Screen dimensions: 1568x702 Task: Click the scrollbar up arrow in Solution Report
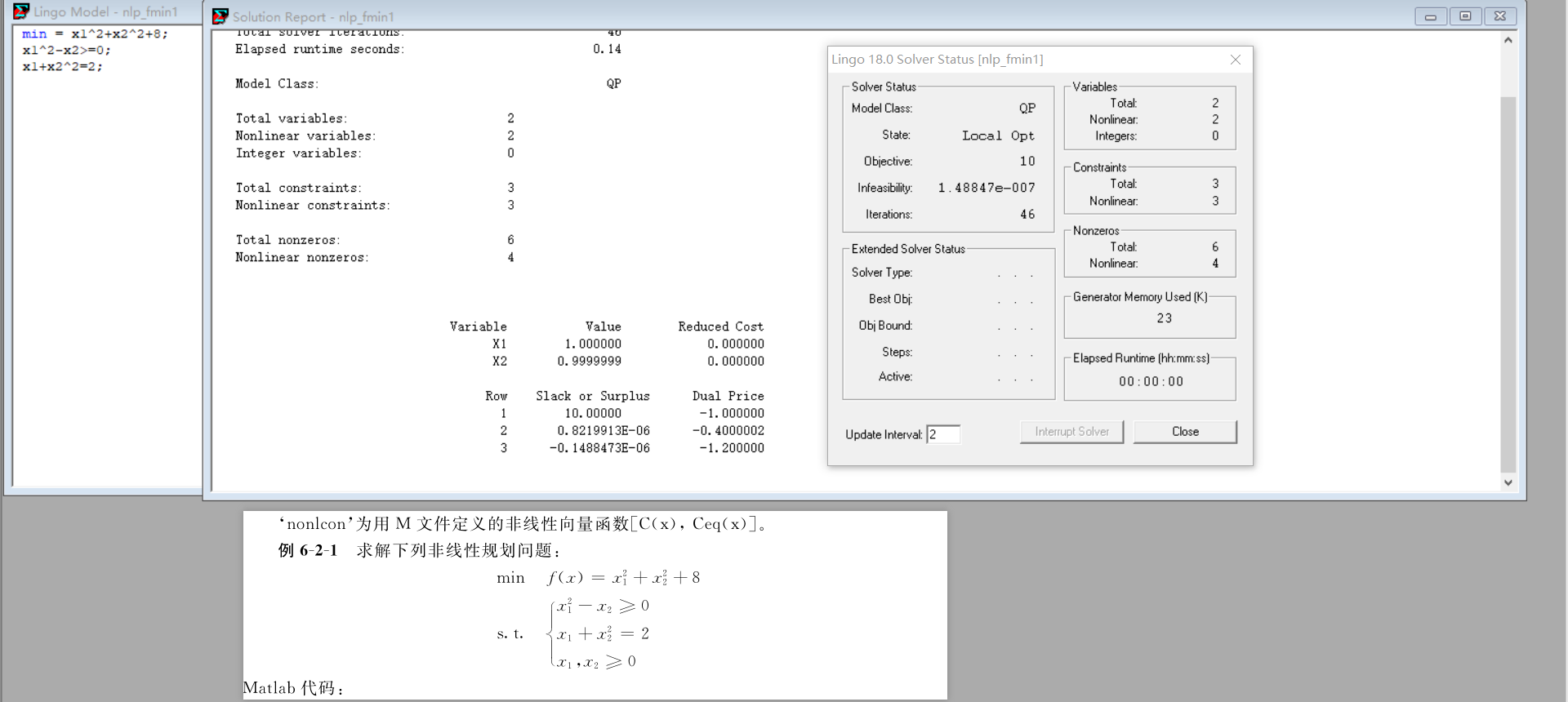click(1508, 40)
